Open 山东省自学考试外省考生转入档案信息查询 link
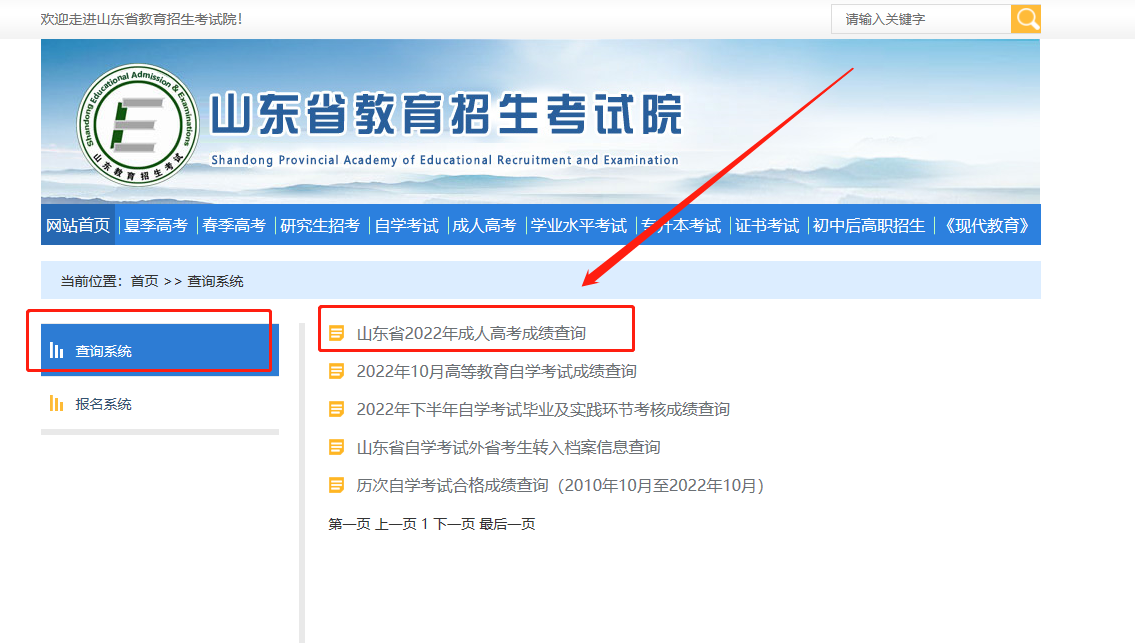 click(x=508, y=447)
